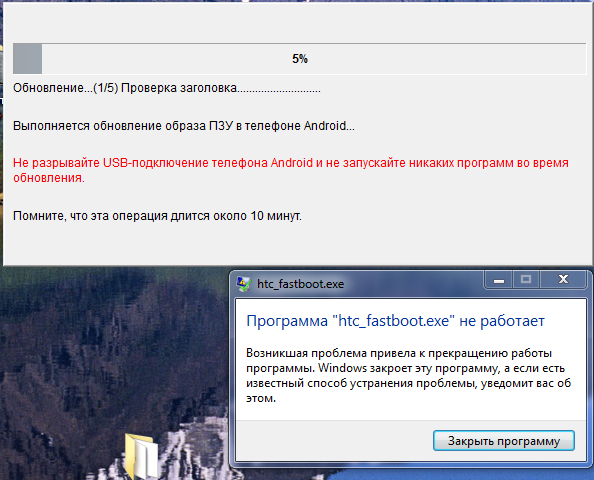Click the blank area below the 10-minute note
The image size is (594, 480).
(297, 244)
